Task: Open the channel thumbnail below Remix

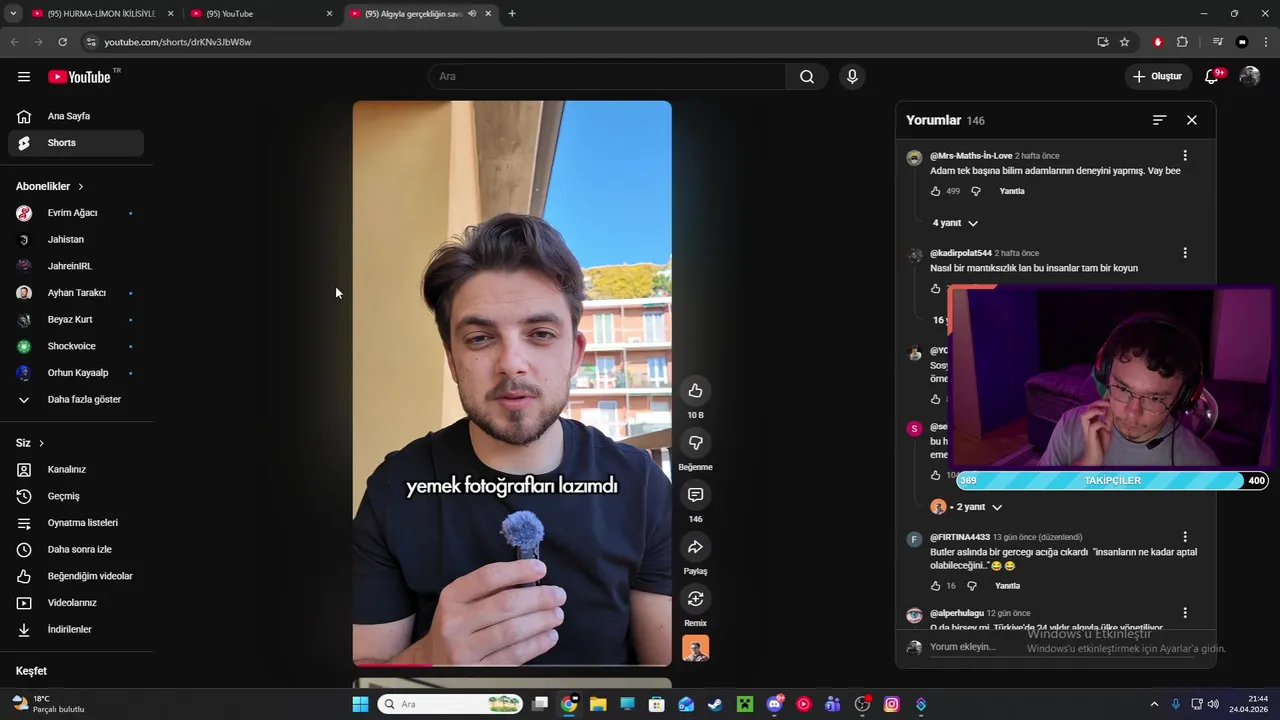Action: (695, 648)
